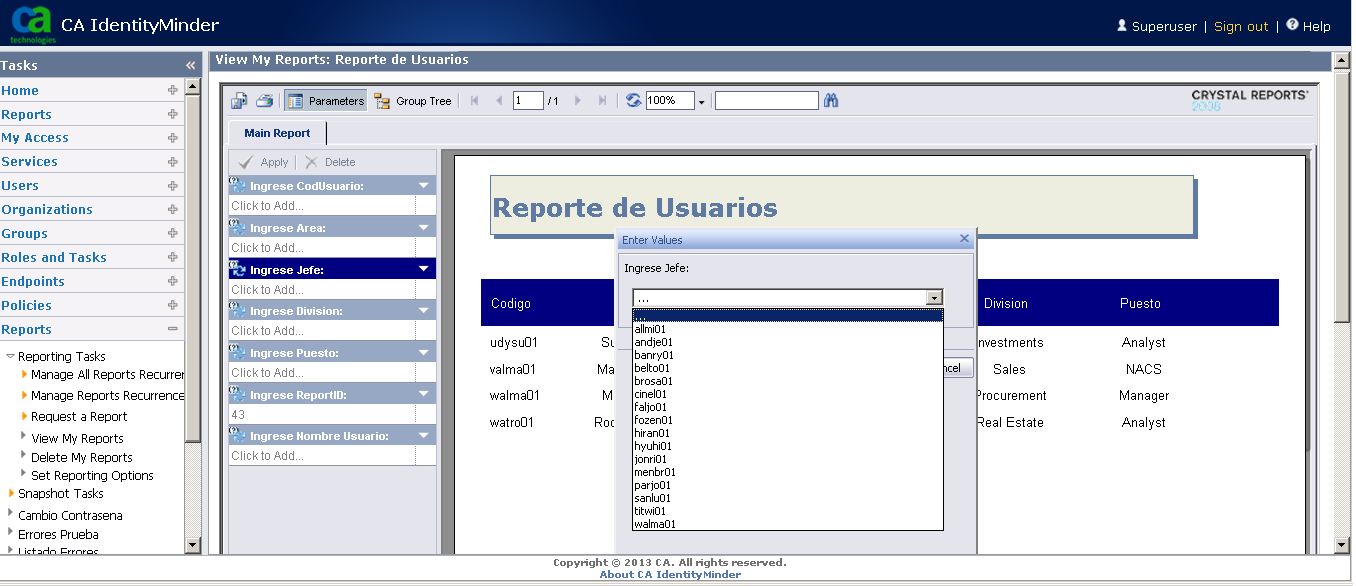This screenshot has height=586, width=1356.
Task: Expand the Endpoints plus icon
Action: [173, 282]
